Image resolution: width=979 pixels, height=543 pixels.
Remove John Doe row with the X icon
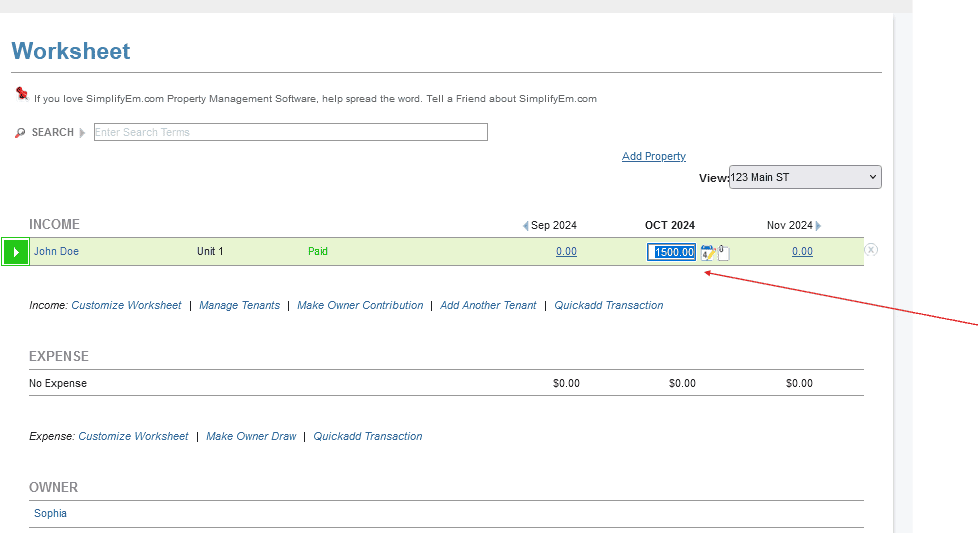871,250
